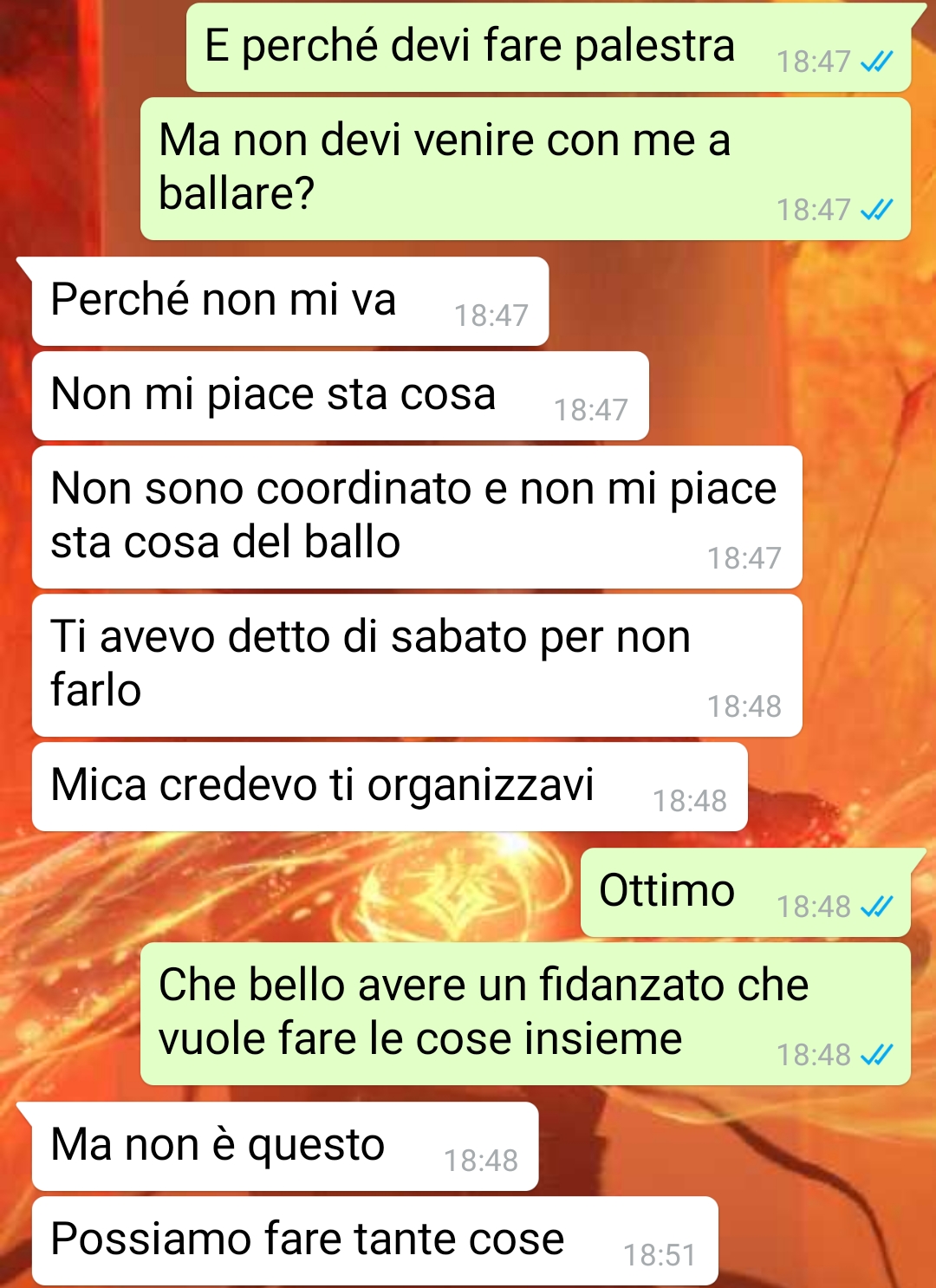Screen dimensions: 936x1288
Task: Tap the 'Ma non è questo' message
Action: point(285,1146)
